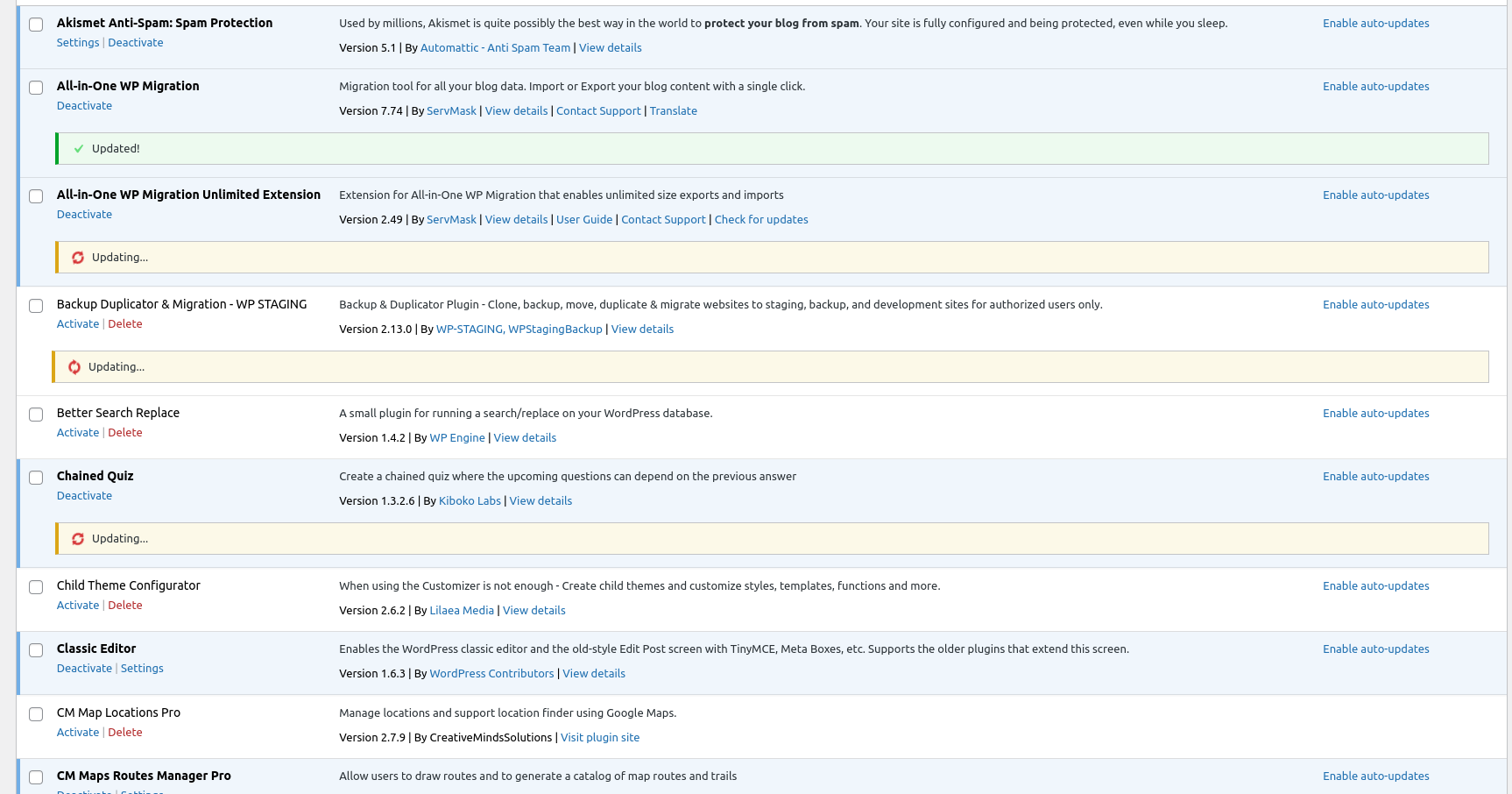The image size is (1512, 794).
Task: Click the spinning update icon under Unlimited Extension
Action: coord(78,258)
